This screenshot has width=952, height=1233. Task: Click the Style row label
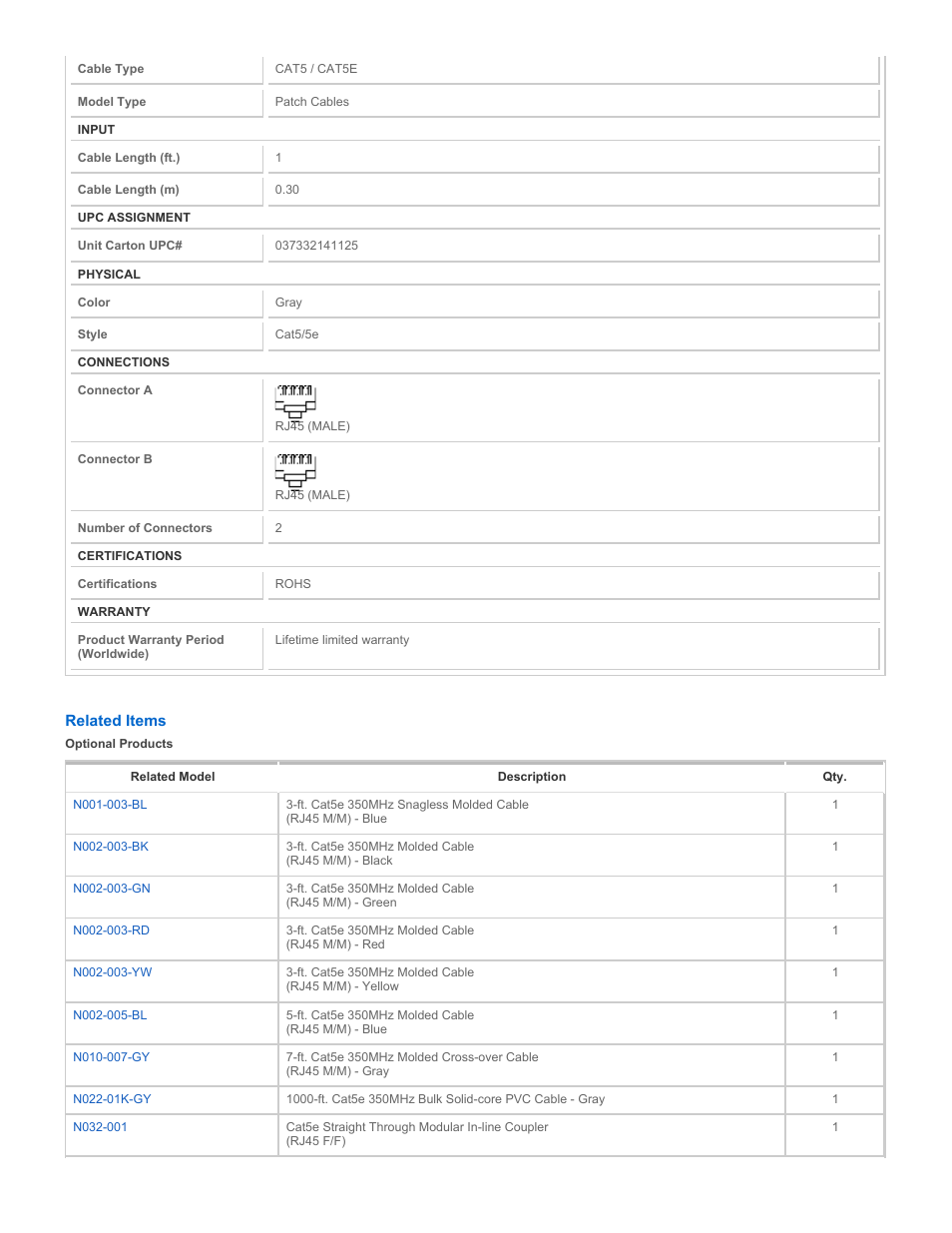(92, 334)
